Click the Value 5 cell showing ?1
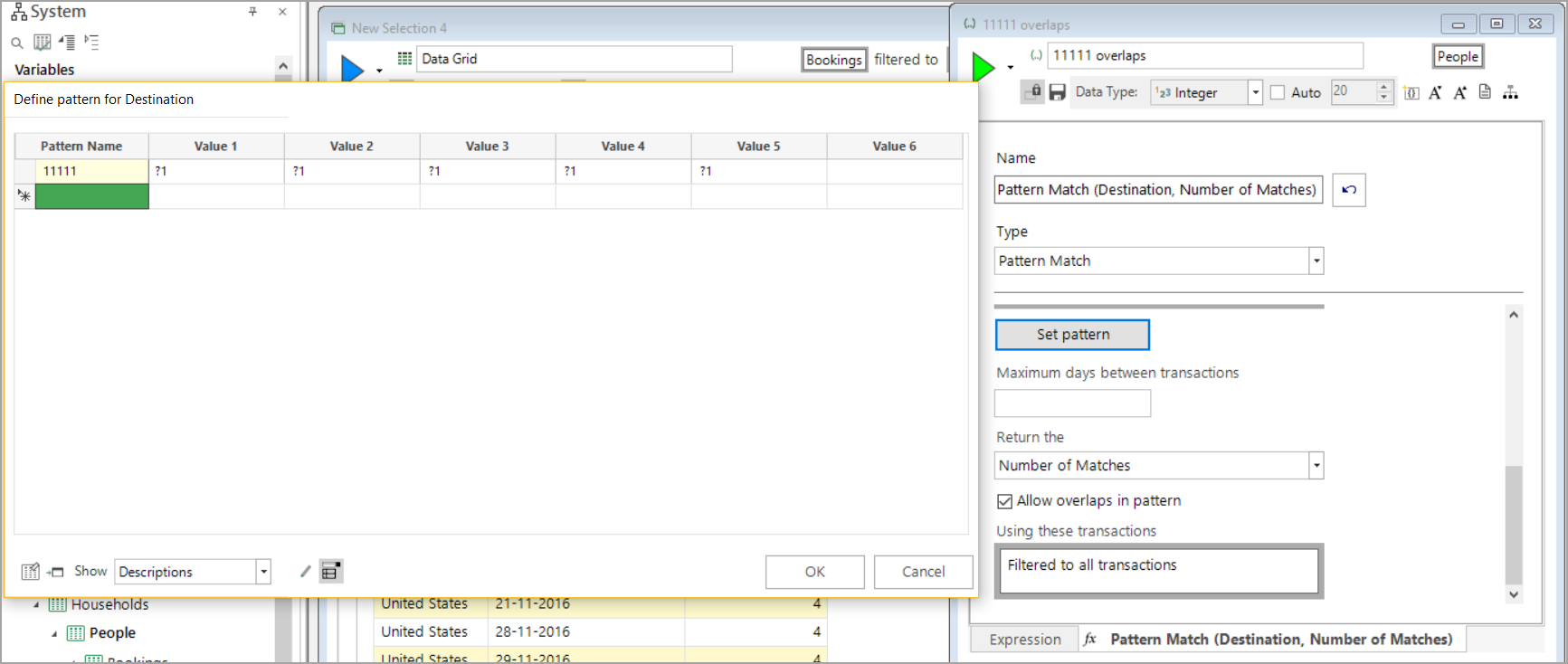The image size is (1568, 664). (759, 171)
